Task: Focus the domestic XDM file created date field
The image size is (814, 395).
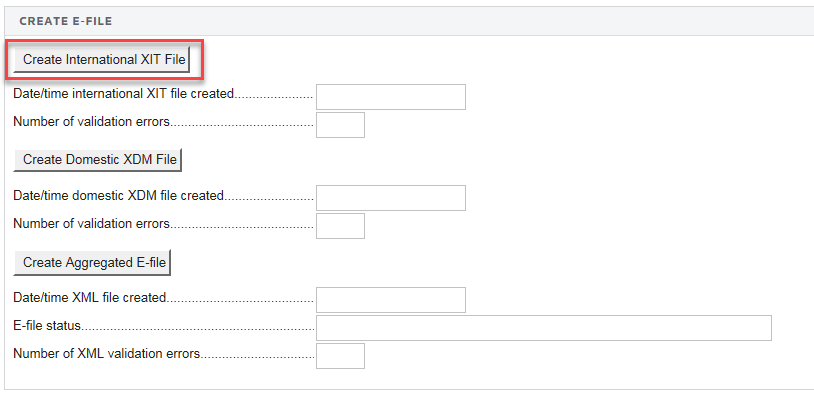Action: point(390,198)
